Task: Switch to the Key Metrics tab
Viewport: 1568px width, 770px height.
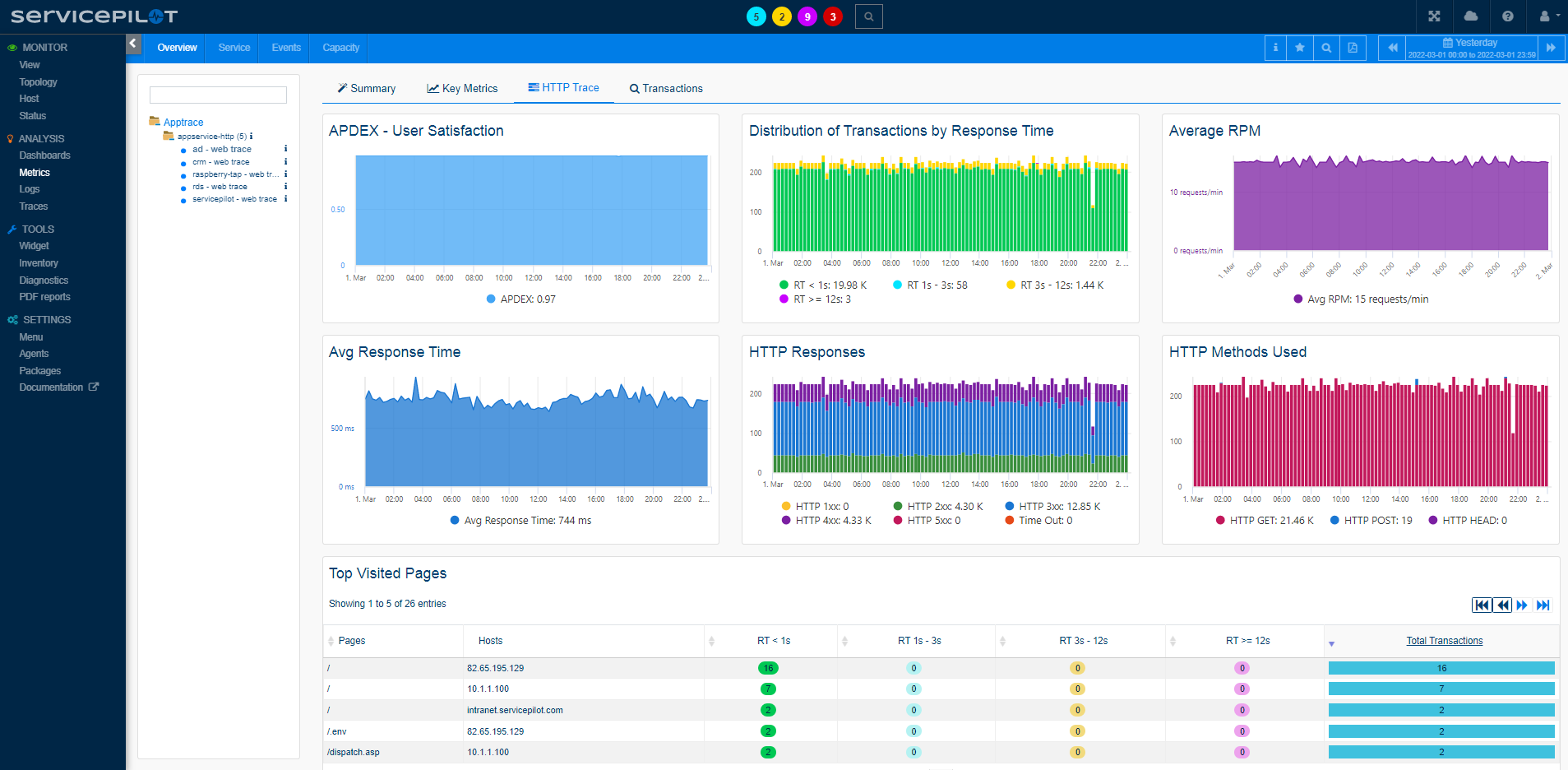Action: point(462,89)
